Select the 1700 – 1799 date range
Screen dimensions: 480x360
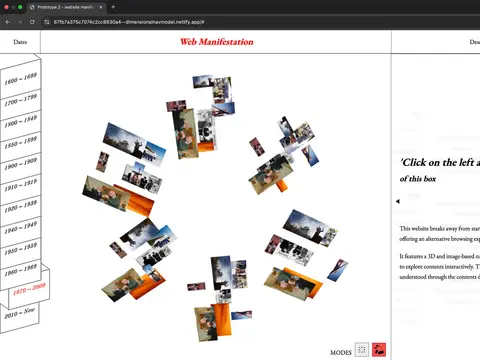coord(21,99)
